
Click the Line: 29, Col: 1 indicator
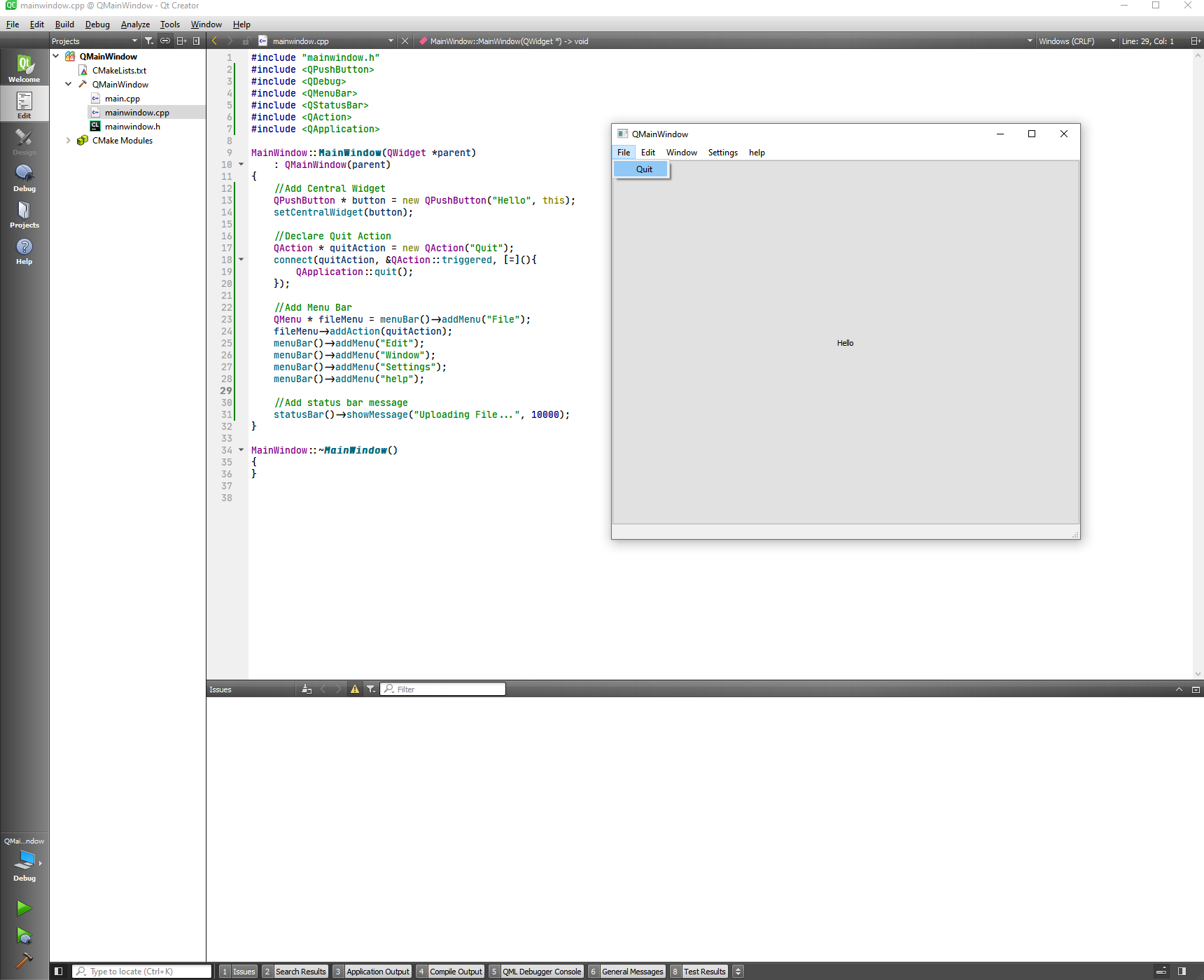[x=1148, y=41]
